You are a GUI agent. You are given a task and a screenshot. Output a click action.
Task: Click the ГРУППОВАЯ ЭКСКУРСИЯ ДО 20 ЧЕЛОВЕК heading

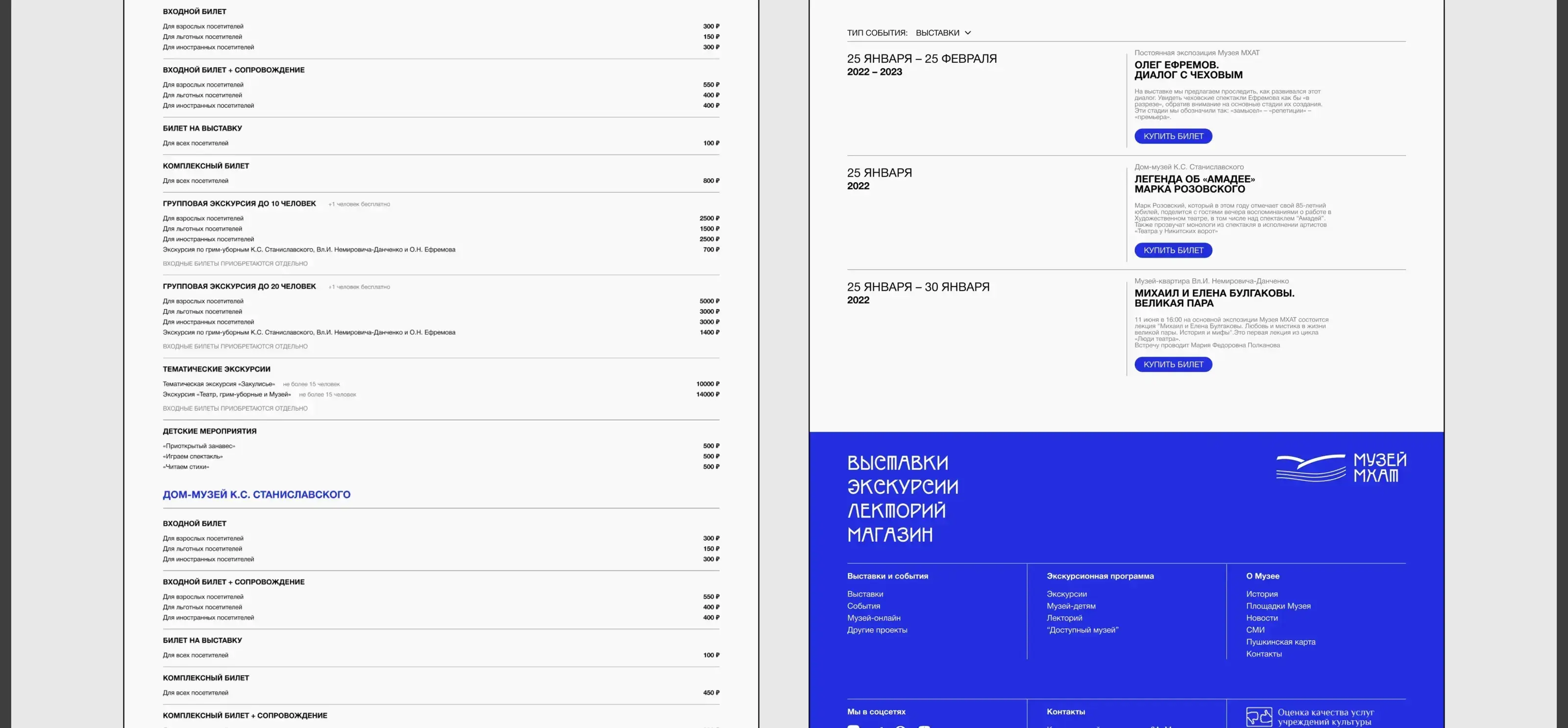(239, 287)
